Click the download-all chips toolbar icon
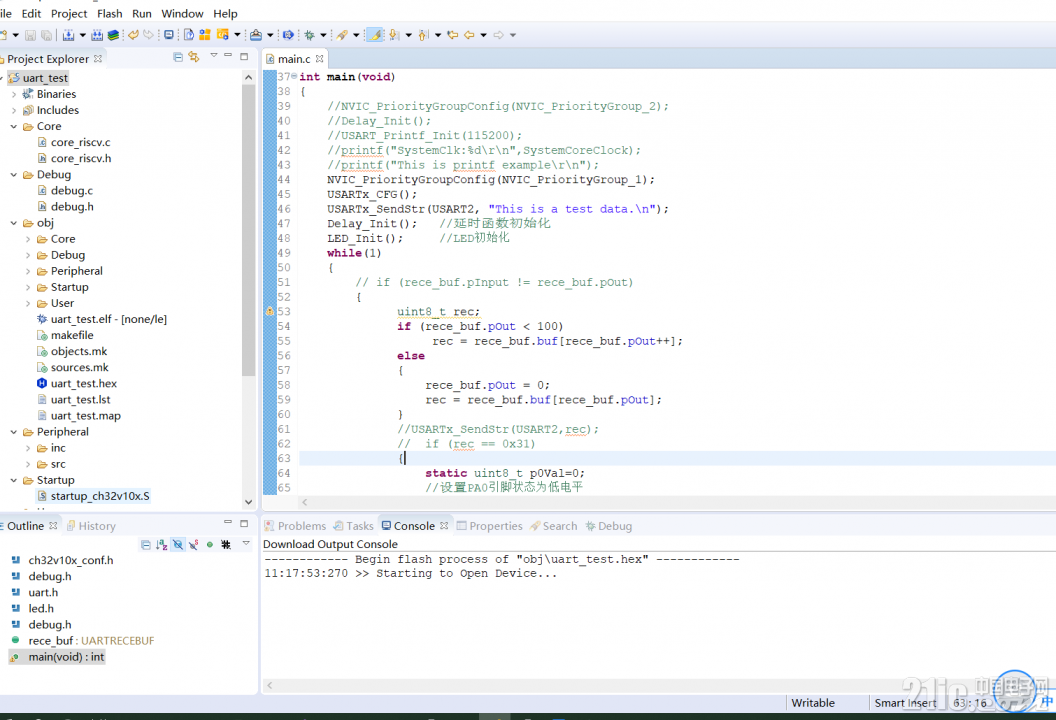1056x720 pixels. click(97, 35)
